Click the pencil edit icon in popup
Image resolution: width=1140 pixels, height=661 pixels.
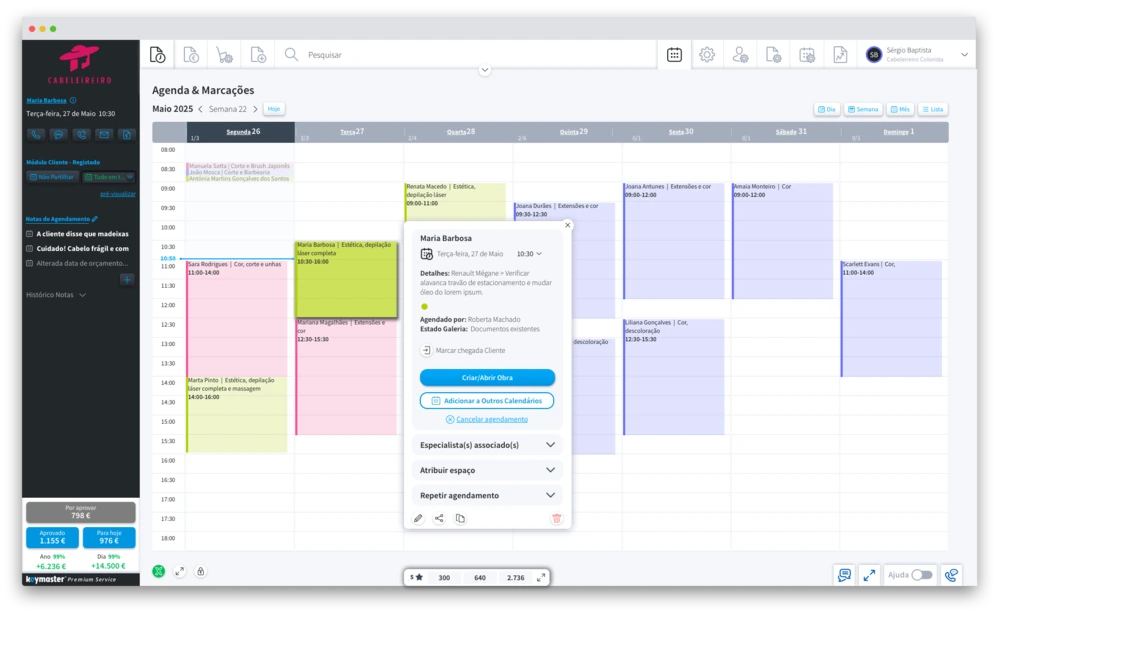pyautogui.click(x=418, y=518)
